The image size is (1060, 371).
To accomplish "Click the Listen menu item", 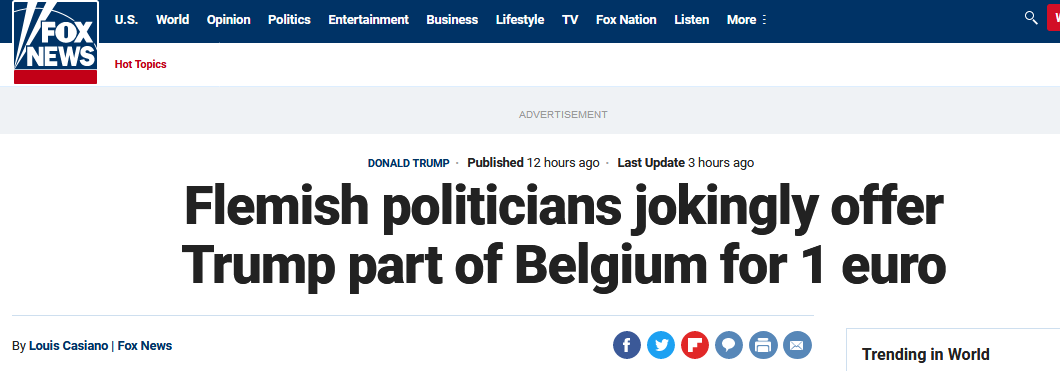I will (x=692, y=20).
